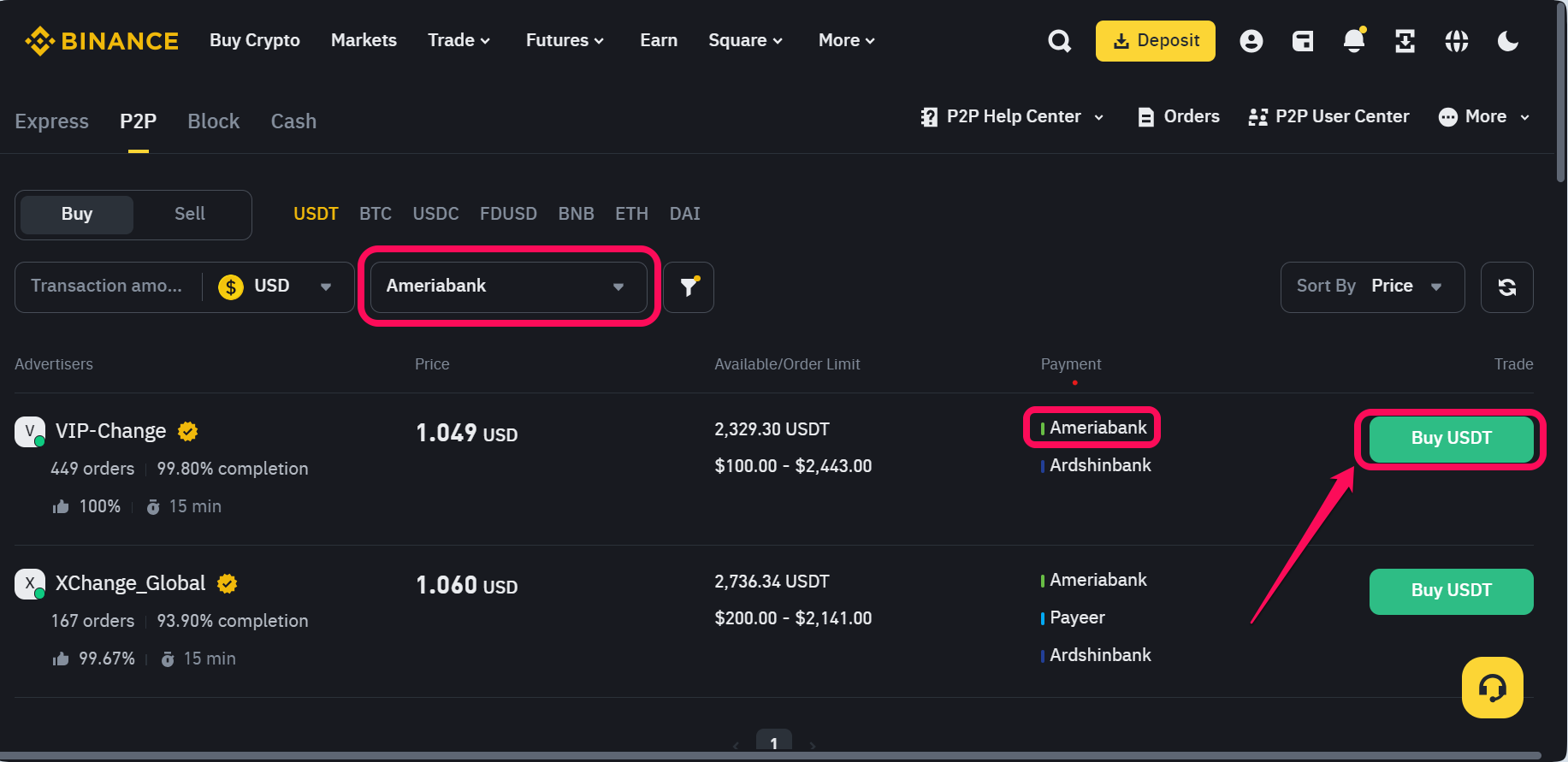The height and width of the screenshot is (762, 1568).
Task: Open the user profile icon
Action: [1251, 41]
